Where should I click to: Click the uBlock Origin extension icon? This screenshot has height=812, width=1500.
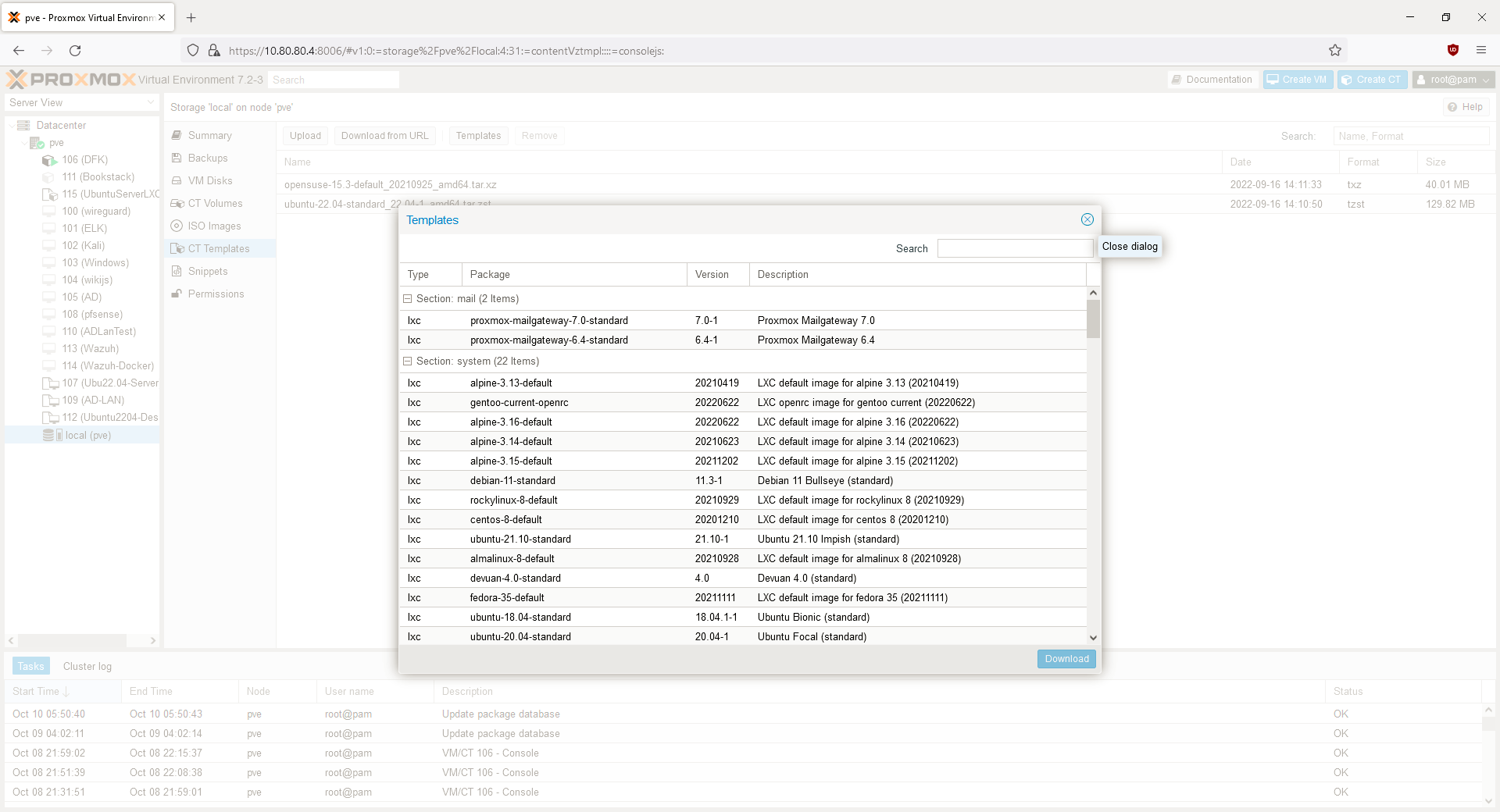click(x=1453, y=50)
